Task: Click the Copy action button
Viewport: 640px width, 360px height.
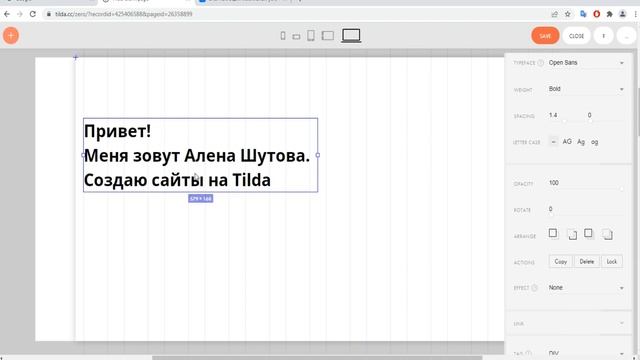Action: 561,262
